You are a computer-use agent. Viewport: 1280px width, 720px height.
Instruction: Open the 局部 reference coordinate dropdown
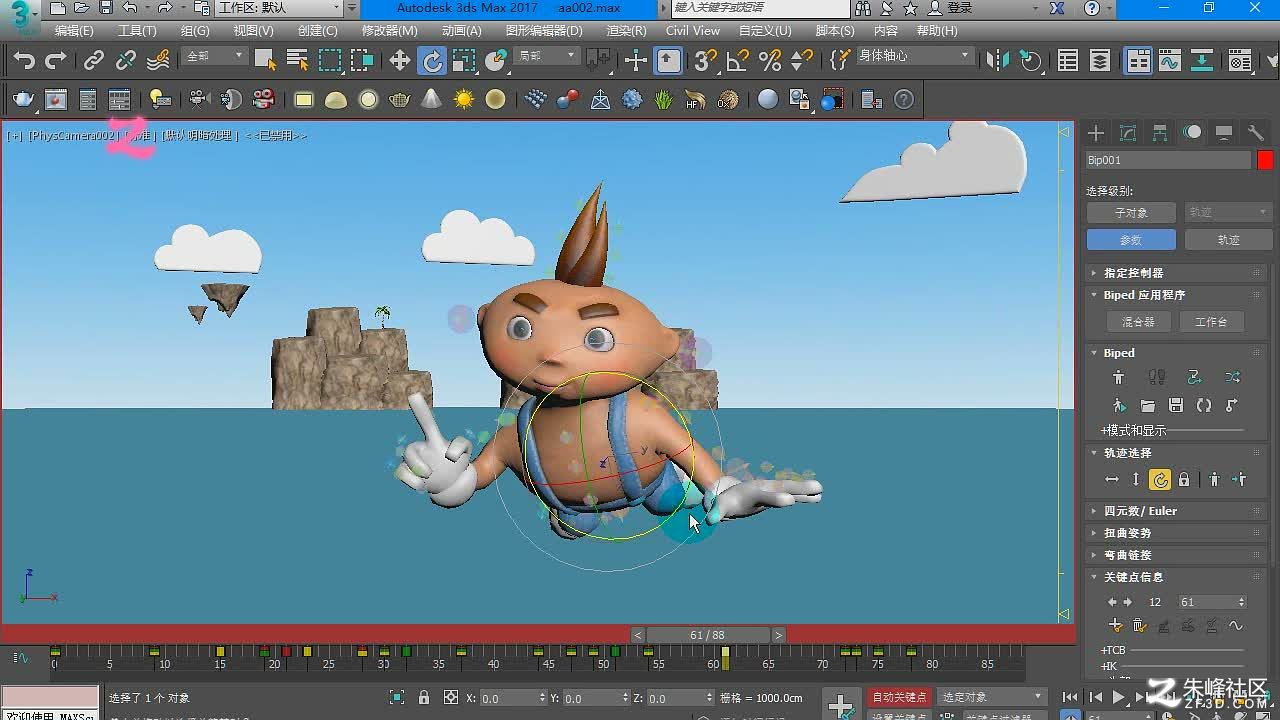pos(547,57)
